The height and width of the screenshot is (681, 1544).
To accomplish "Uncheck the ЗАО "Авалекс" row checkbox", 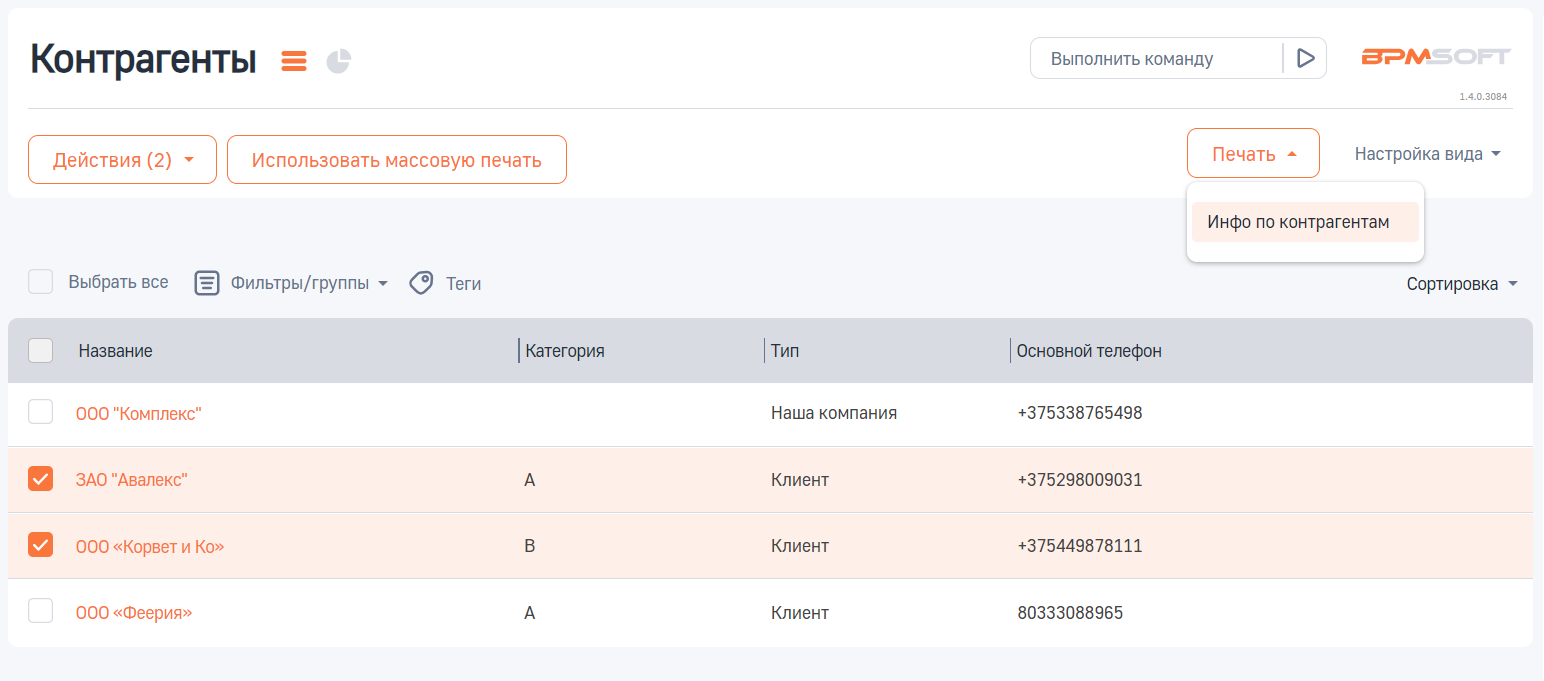I will click(x=41, y=479).
